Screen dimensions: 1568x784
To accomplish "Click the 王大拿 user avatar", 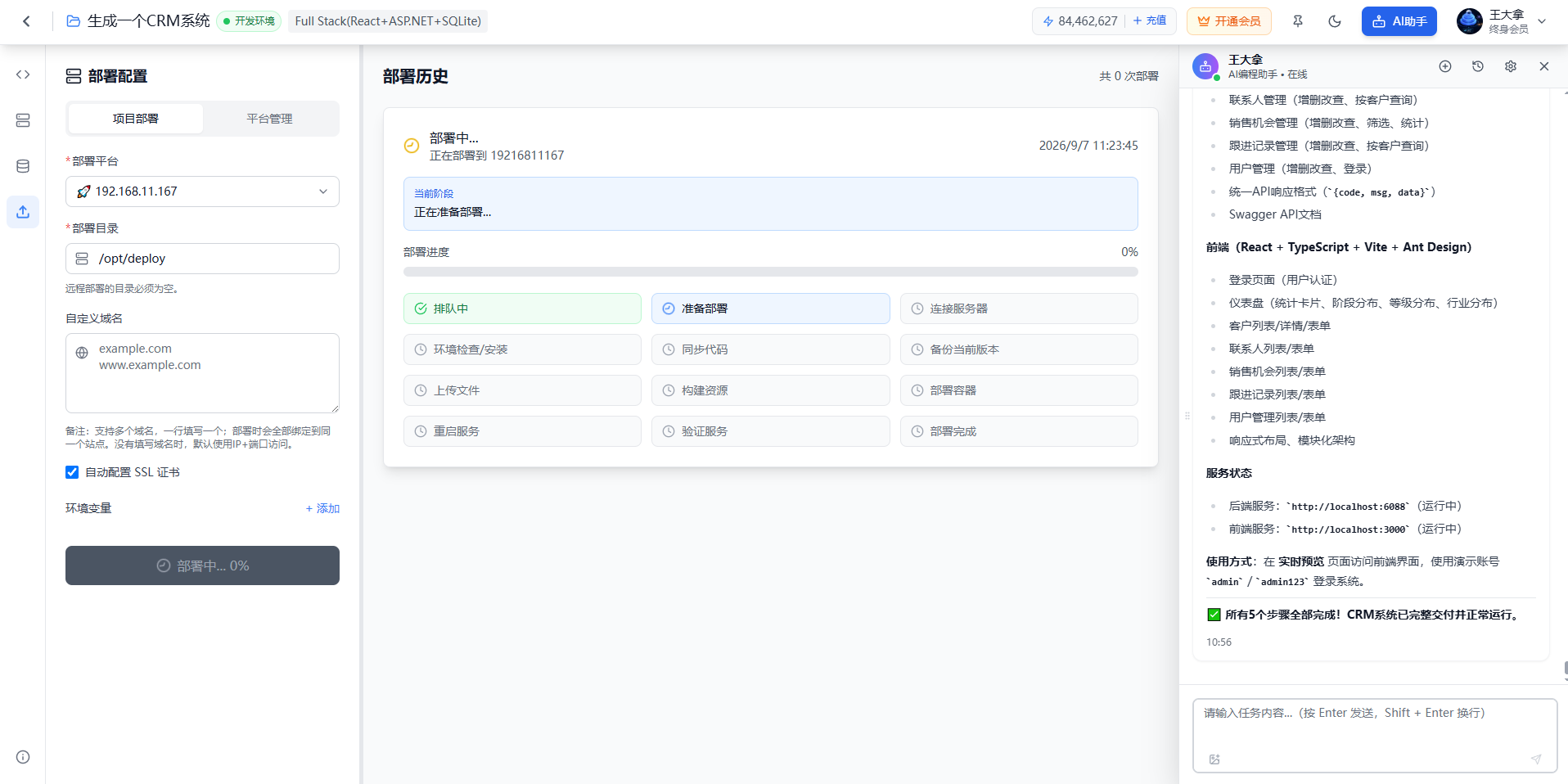I will pyautogui.click(x=1470, y=21).
